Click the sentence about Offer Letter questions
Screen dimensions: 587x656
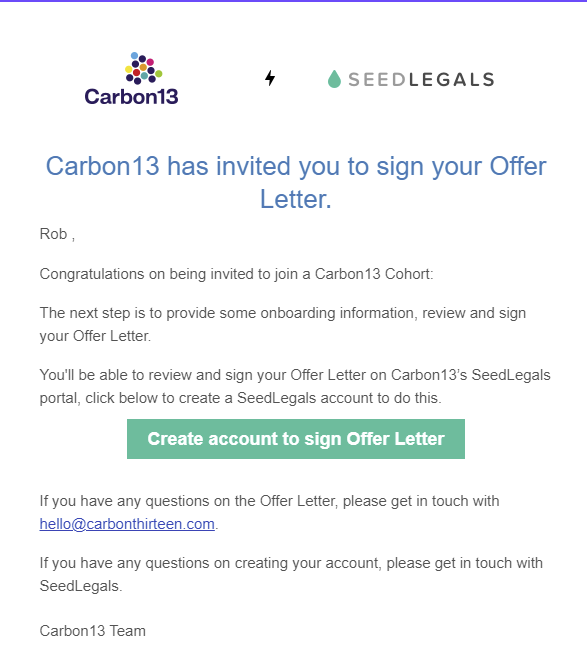[269, 512]
